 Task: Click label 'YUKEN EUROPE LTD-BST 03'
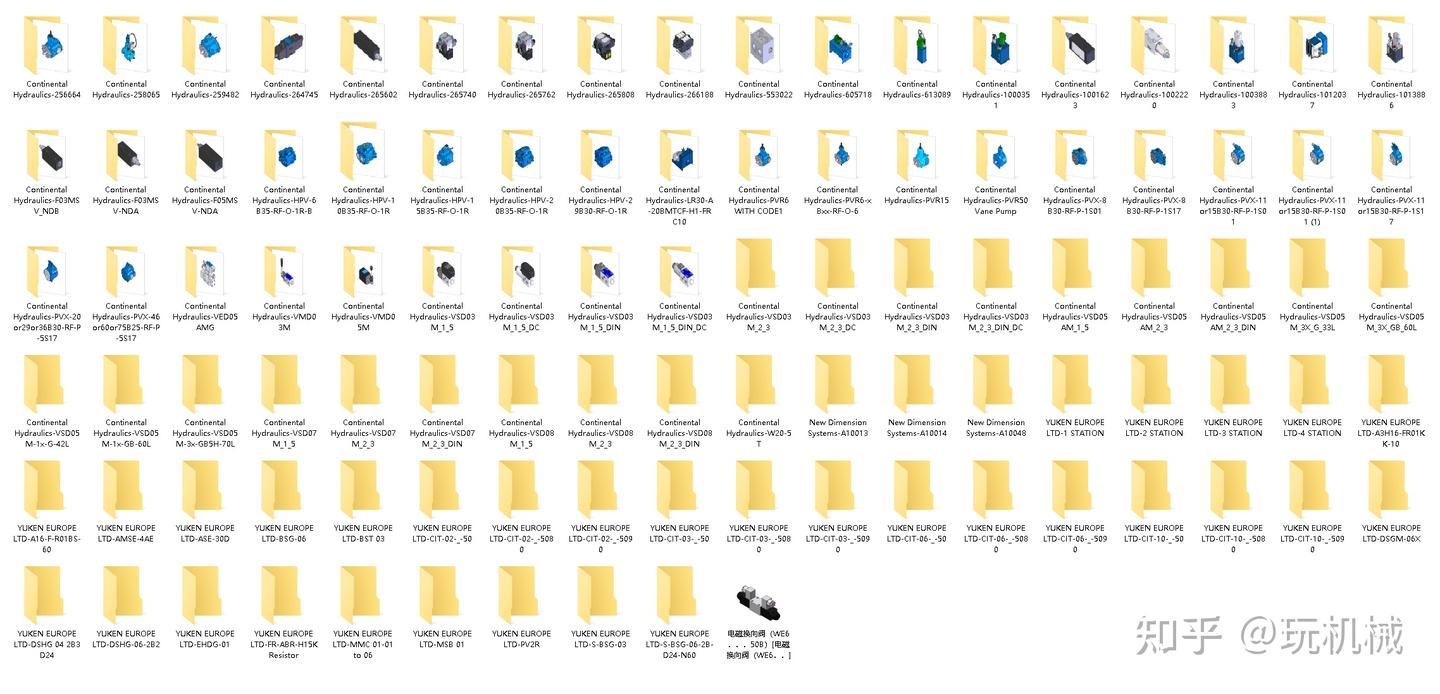click(363, 533)
